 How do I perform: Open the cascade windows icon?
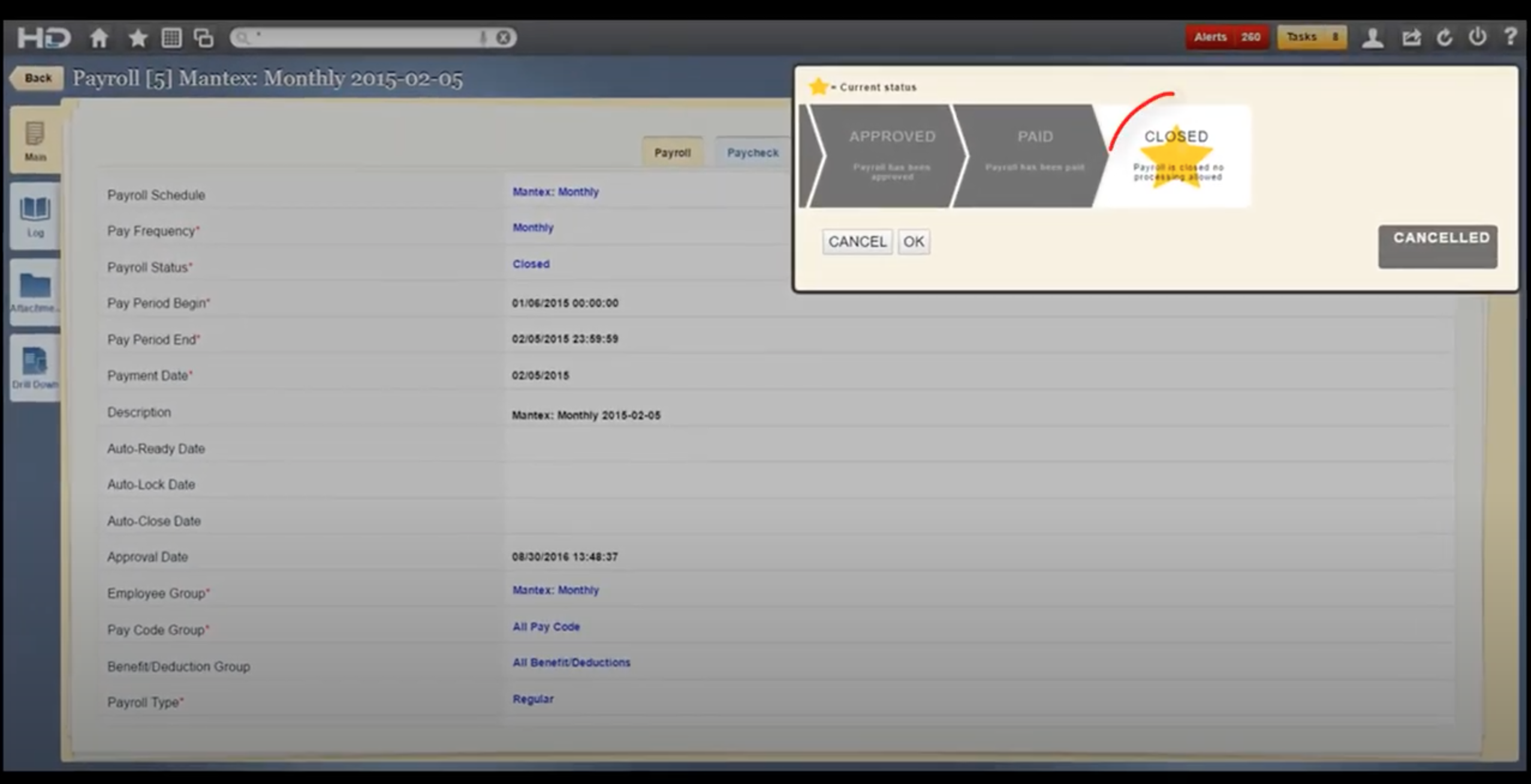[x=203, y=37]
